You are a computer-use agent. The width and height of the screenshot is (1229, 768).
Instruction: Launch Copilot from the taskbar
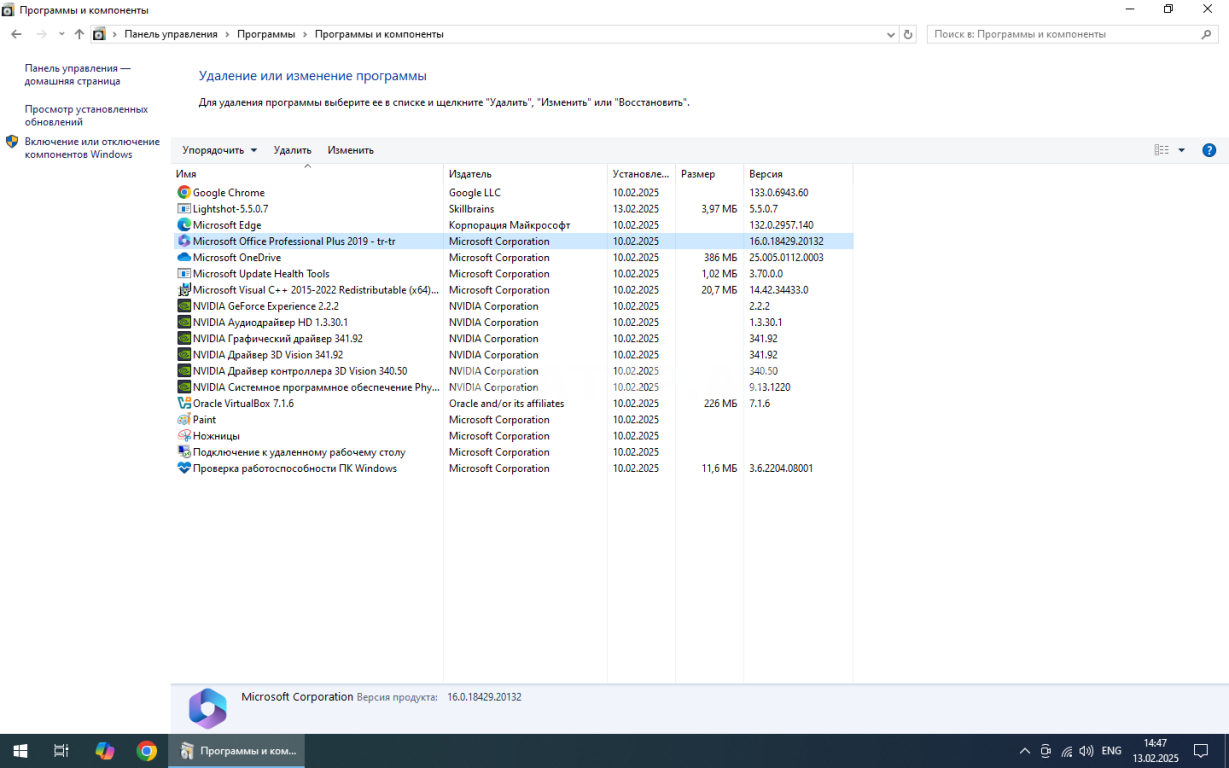[x=105, y=751]
